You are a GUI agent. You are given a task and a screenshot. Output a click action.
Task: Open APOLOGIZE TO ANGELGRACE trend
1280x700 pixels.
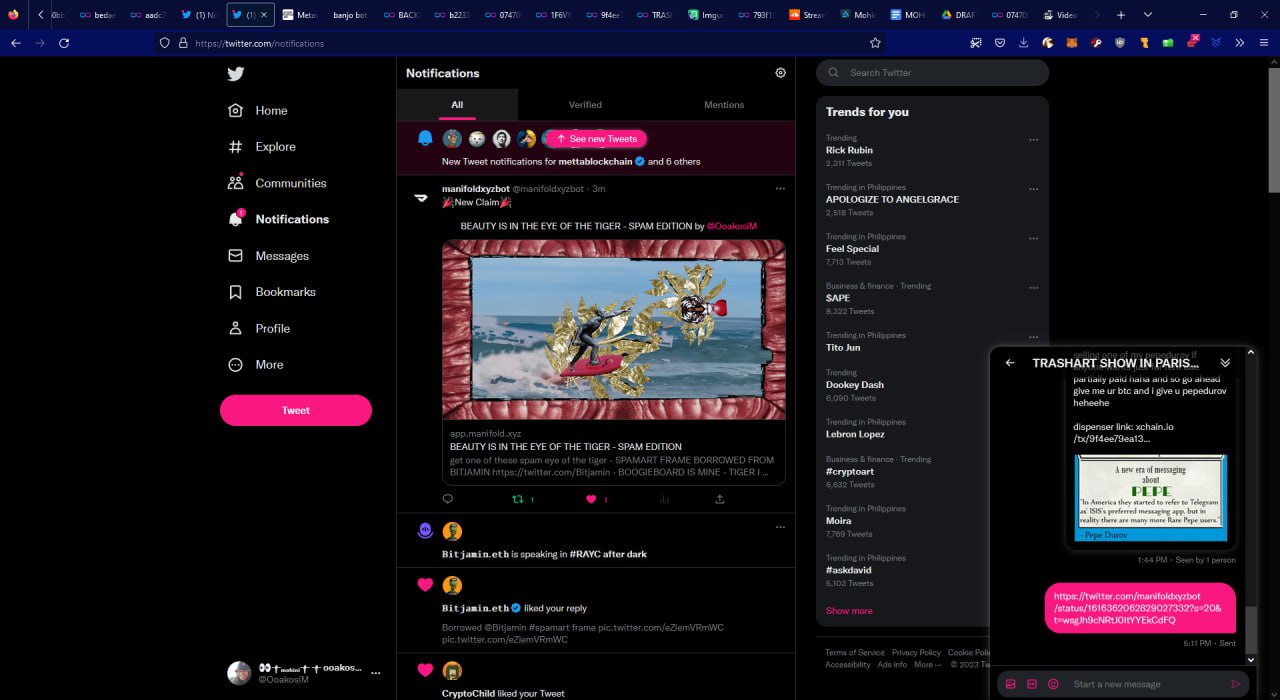(892, 199)
